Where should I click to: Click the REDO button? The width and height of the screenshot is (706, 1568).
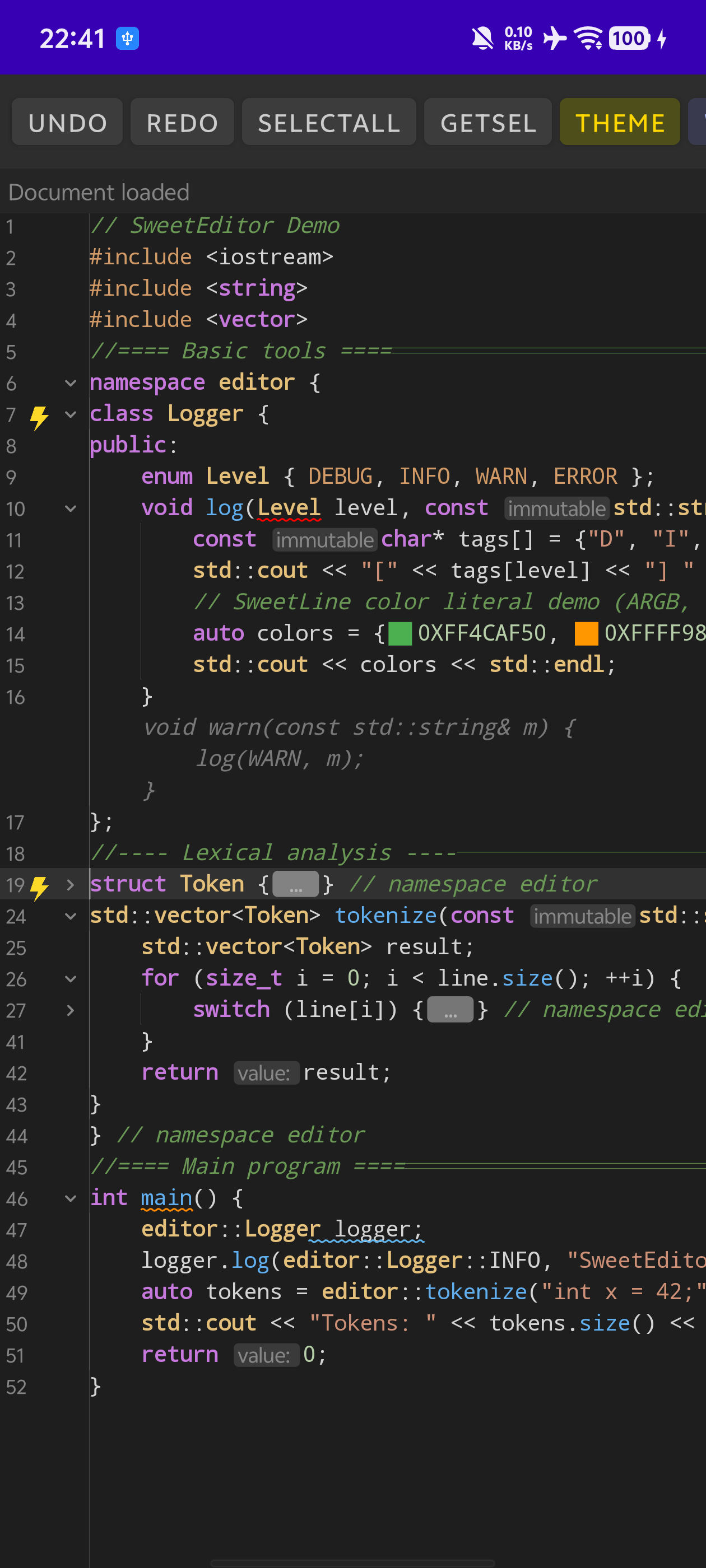pos(182,122)
